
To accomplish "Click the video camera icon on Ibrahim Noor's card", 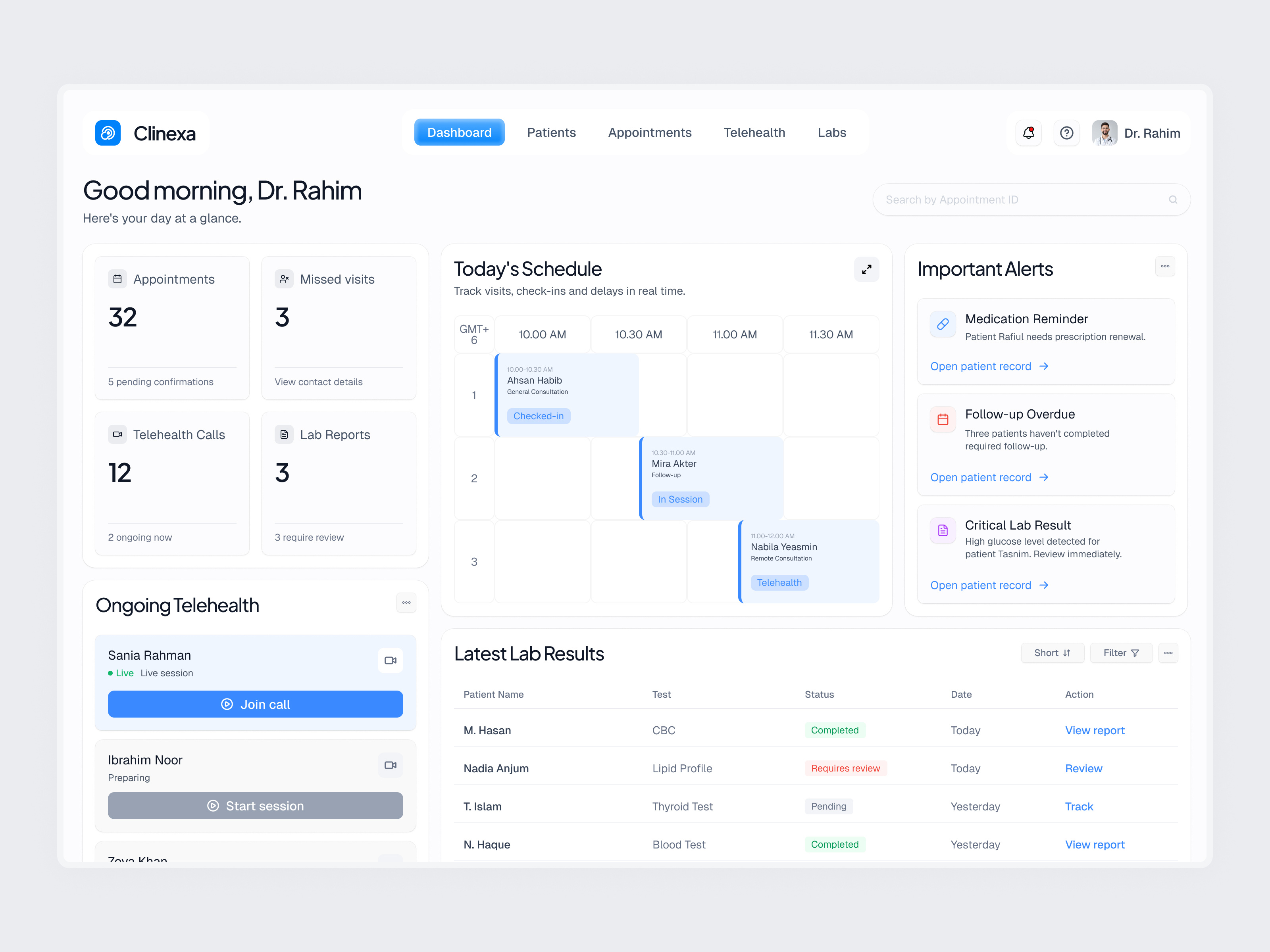I will [391, 765].
